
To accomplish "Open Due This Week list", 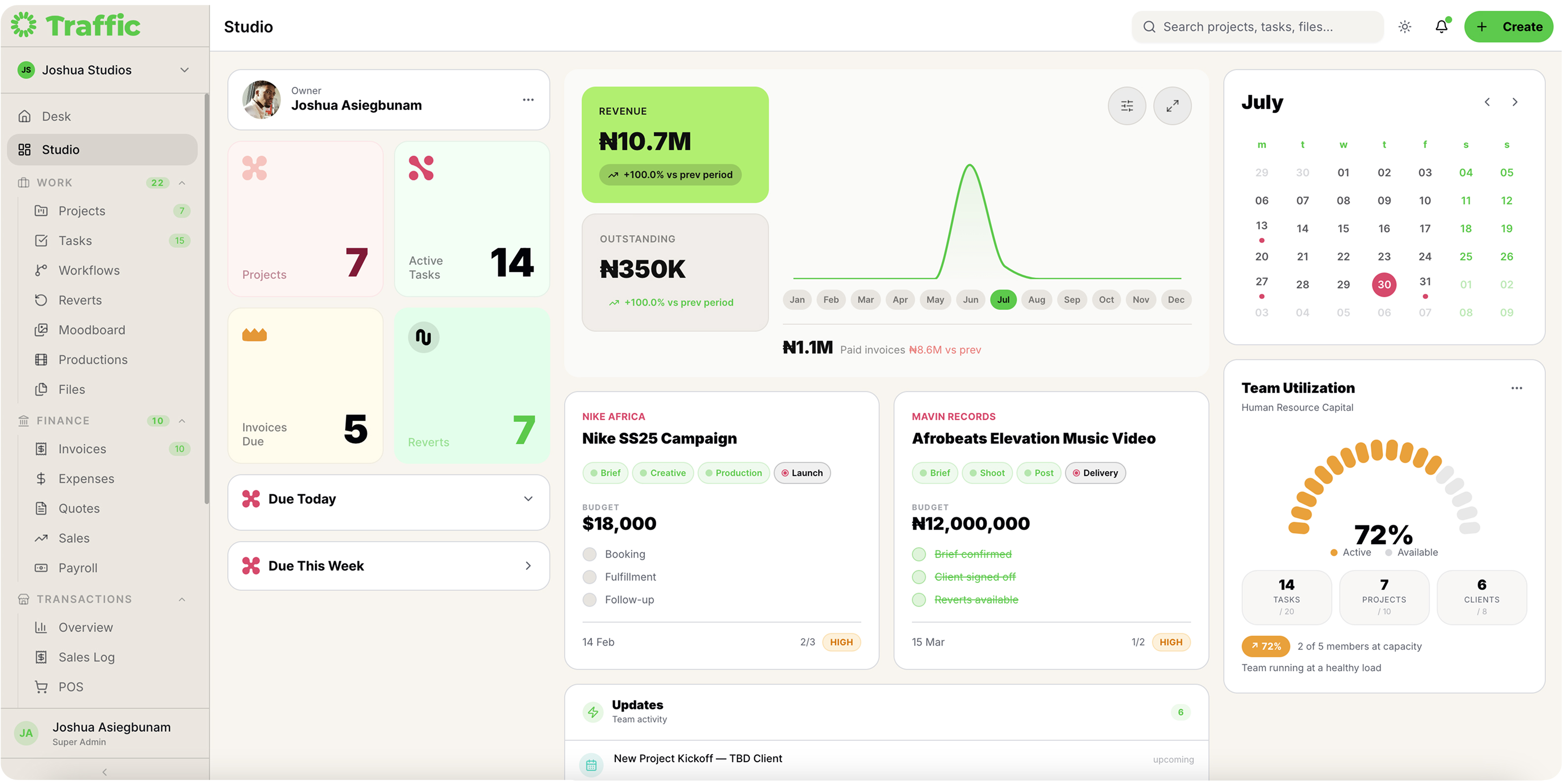I will [388, 566].
